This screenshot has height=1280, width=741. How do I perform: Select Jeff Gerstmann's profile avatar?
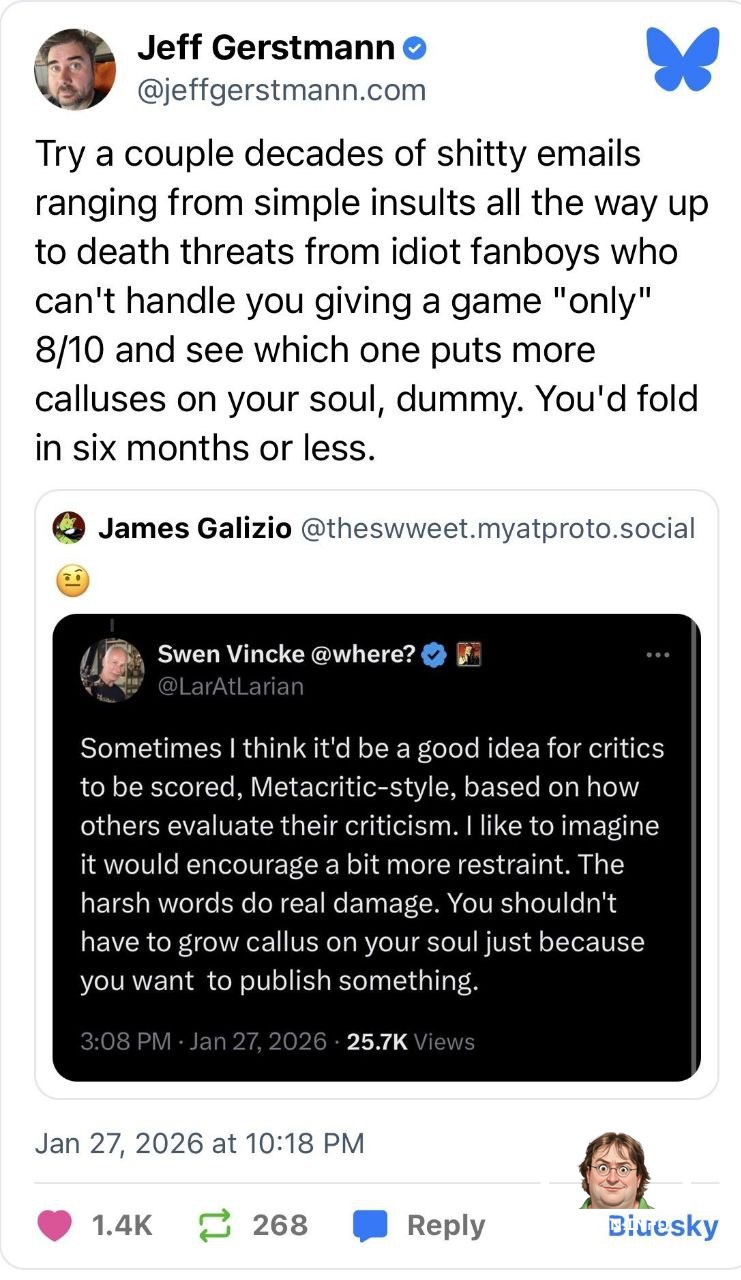pyautogui.click(x=72, y=69)
